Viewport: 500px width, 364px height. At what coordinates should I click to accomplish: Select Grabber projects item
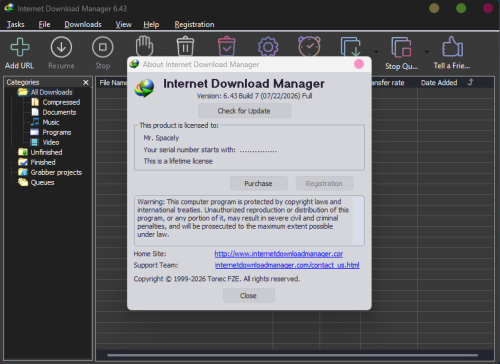point(56,172)
